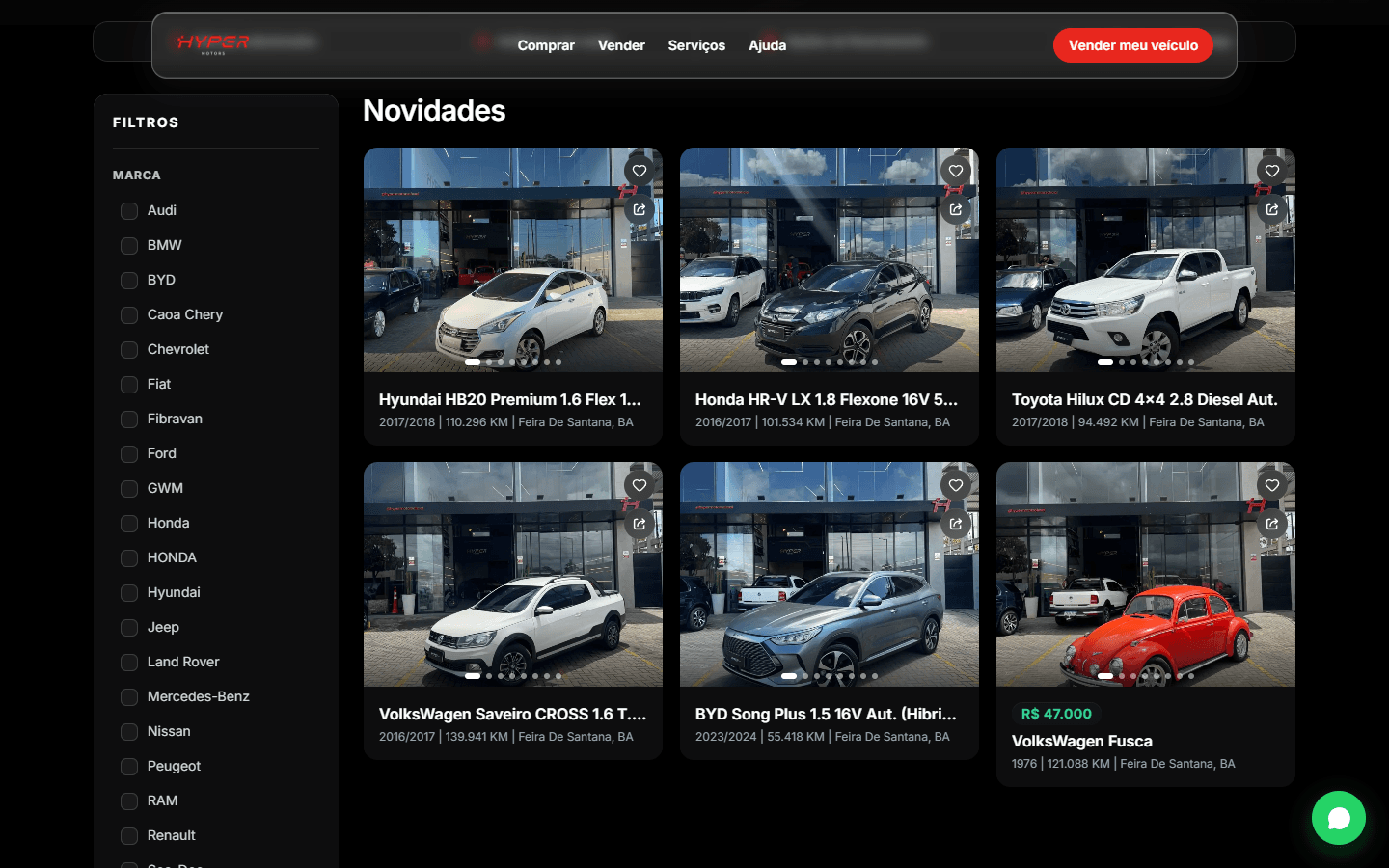Open the Ajuda menu

[x=767, y=45]
